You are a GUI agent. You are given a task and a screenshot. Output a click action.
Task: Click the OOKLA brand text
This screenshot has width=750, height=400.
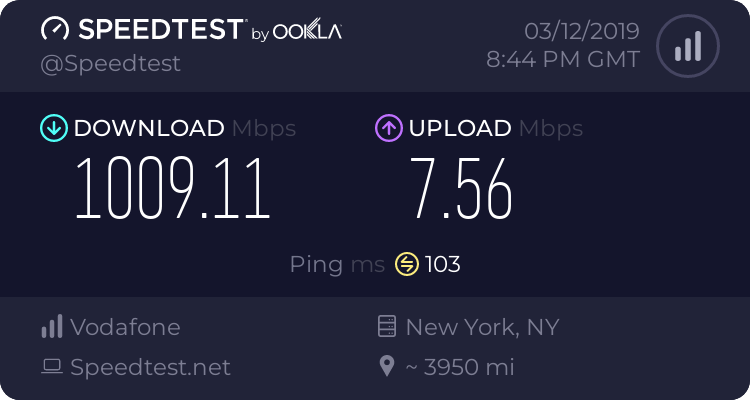307,31
